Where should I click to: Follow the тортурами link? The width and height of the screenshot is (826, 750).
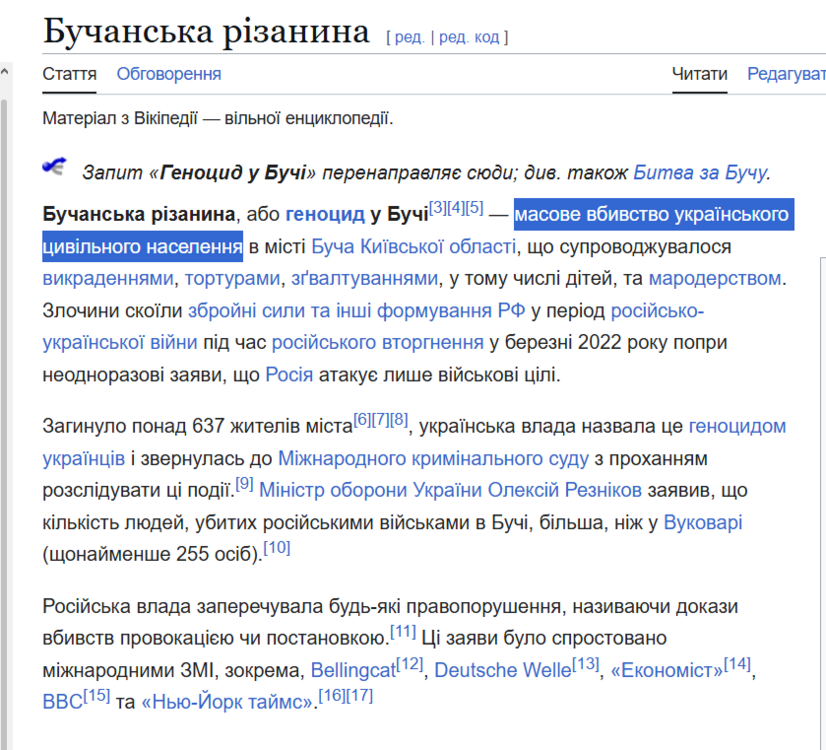(x=232, y=278)
